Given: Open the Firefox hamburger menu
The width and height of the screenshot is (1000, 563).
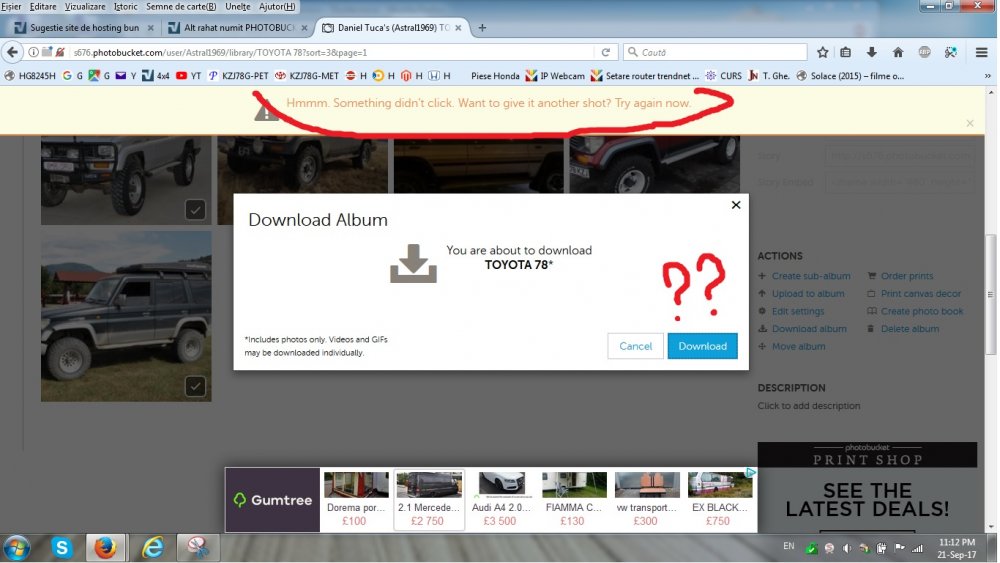Looking at the screenshot, I should pyautogui.click(x=981, y=52).
